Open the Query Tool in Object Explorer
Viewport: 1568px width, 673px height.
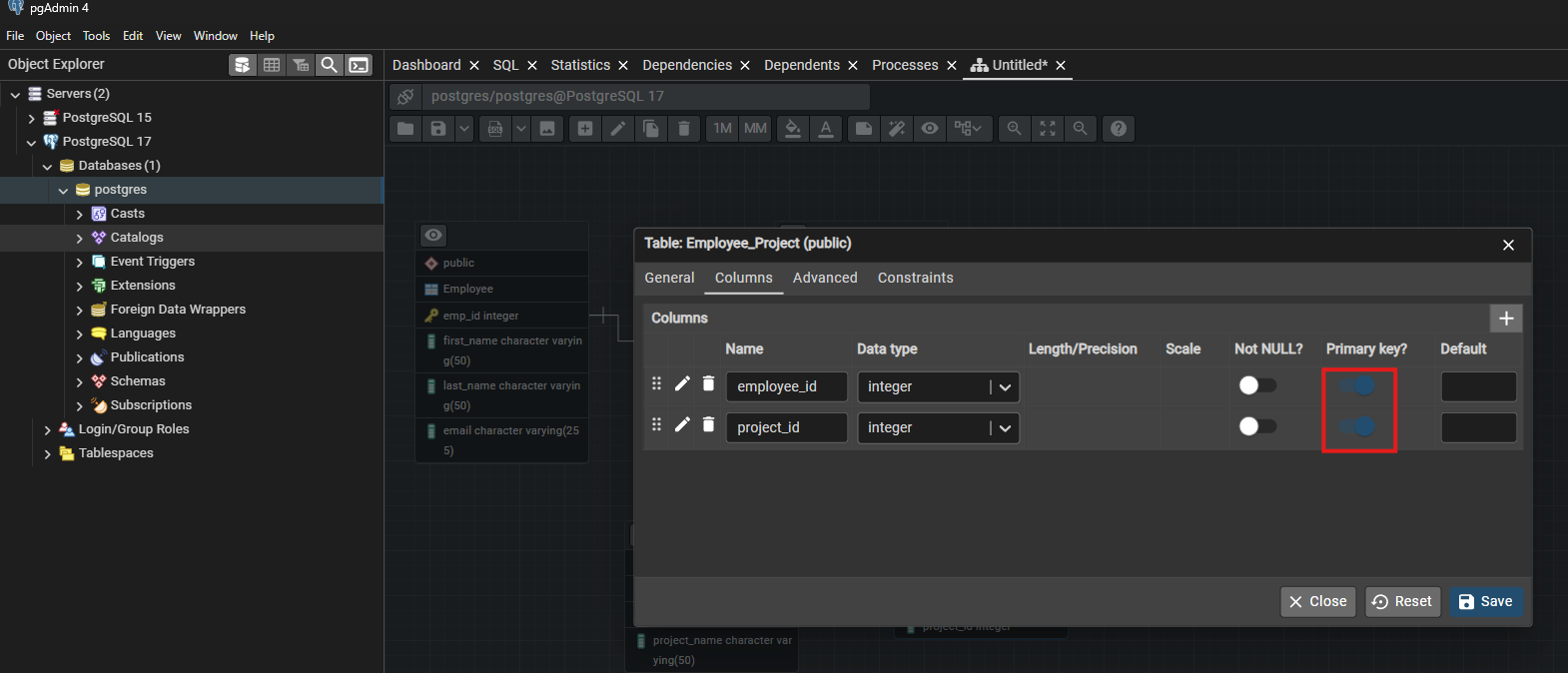[x=243, y=65]
